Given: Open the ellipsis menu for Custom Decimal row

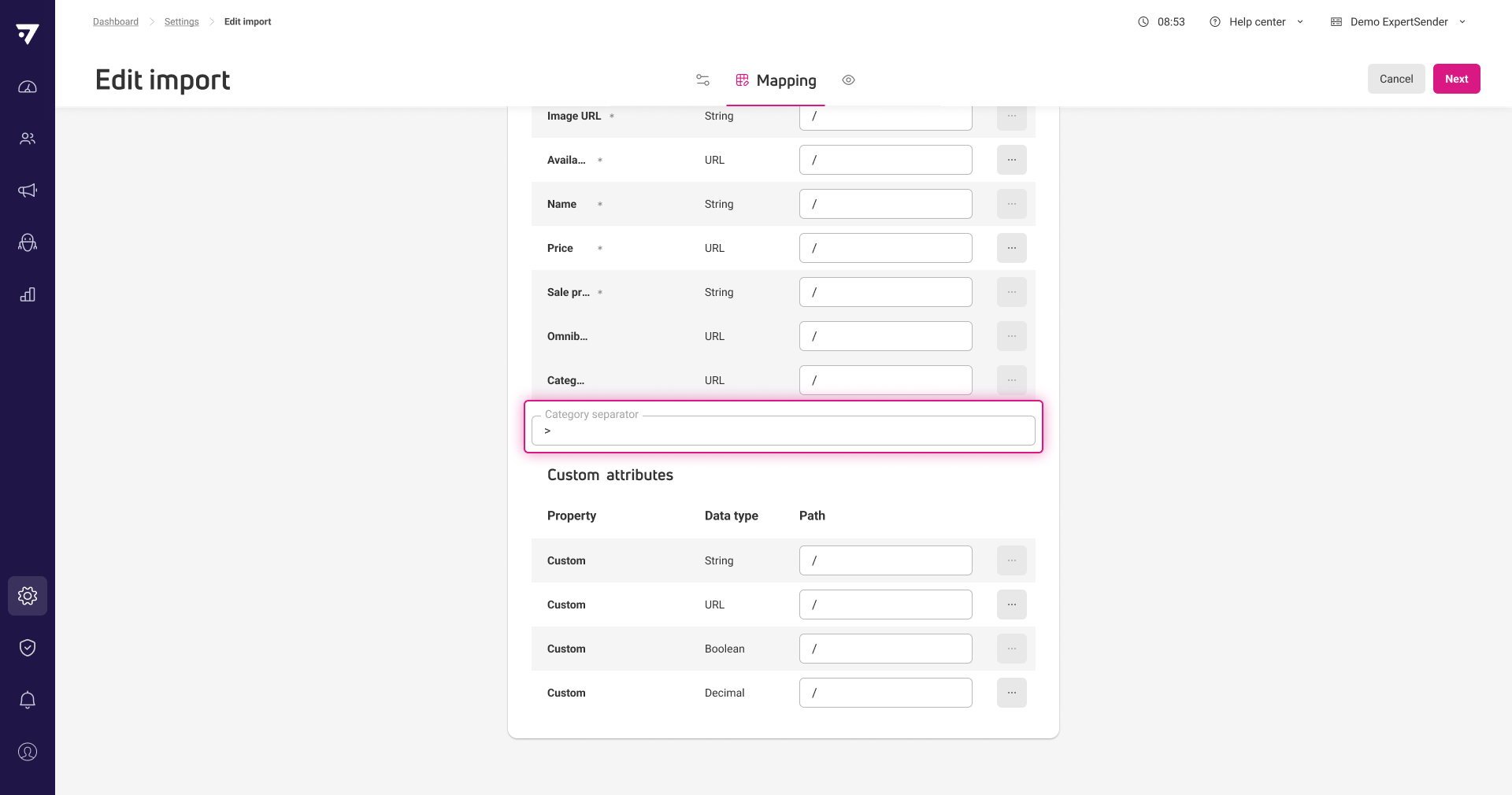Looking at the screenshot, I should pos(1012,693).
